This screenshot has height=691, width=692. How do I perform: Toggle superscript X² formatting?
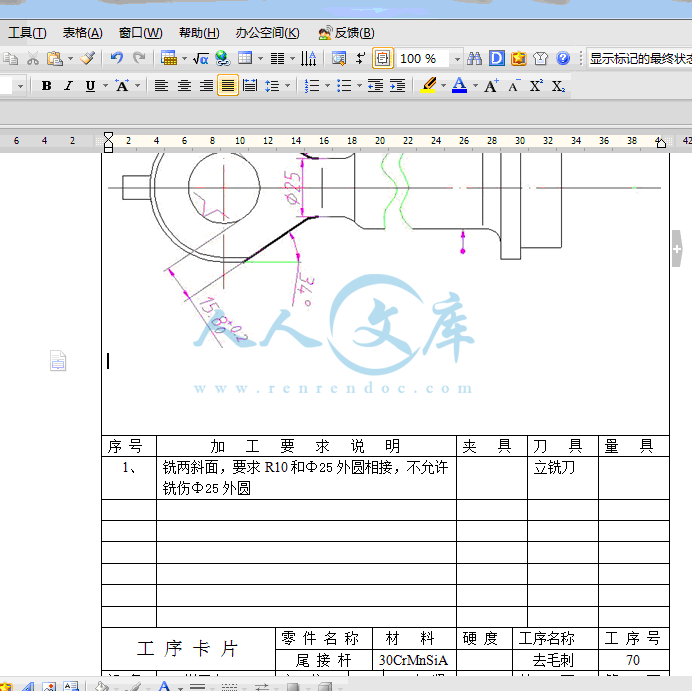tap(536, 86)
